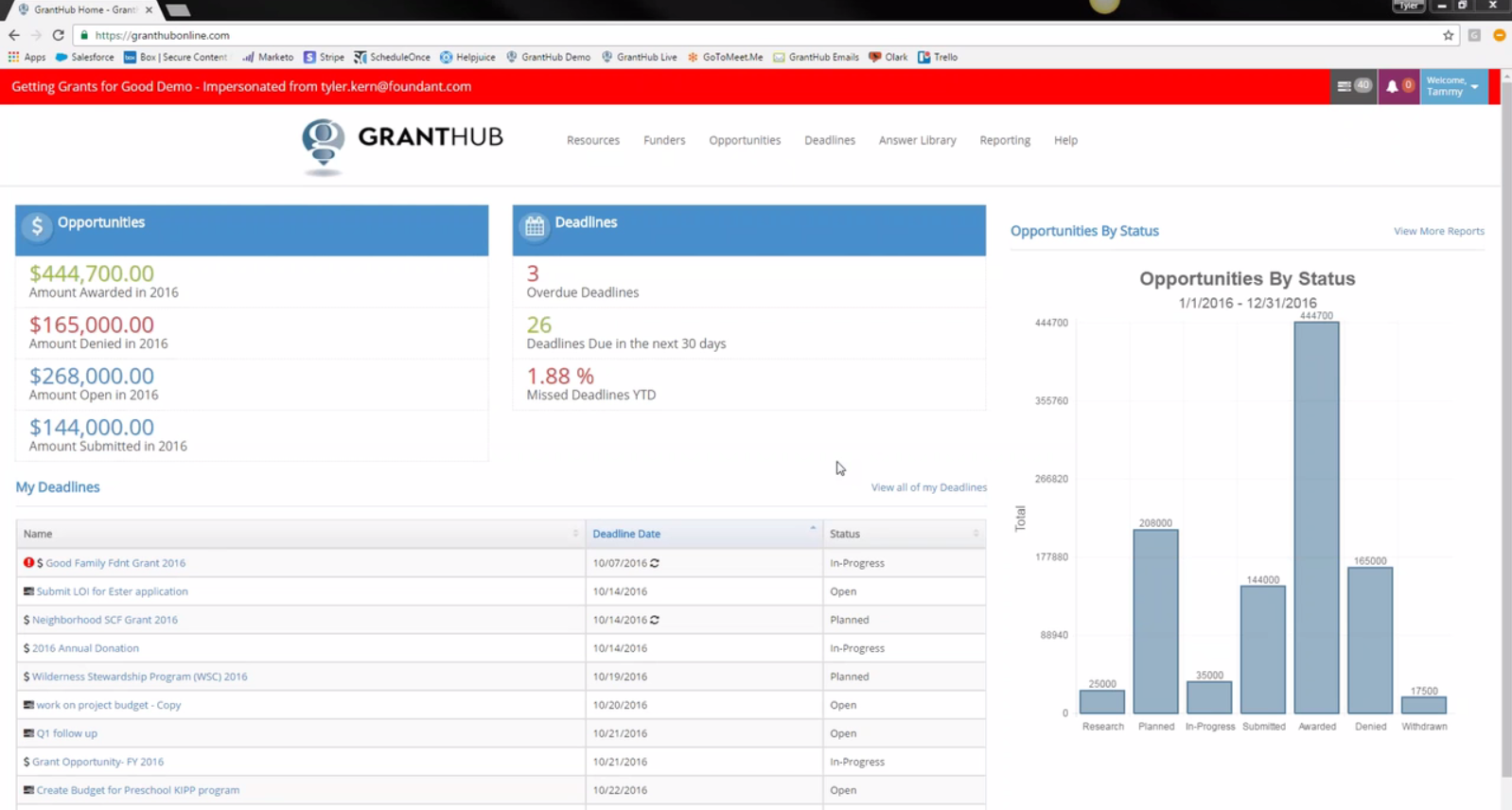
Task: Open the Help menu
Action: pyautogui.click(x=1065, y=140)
